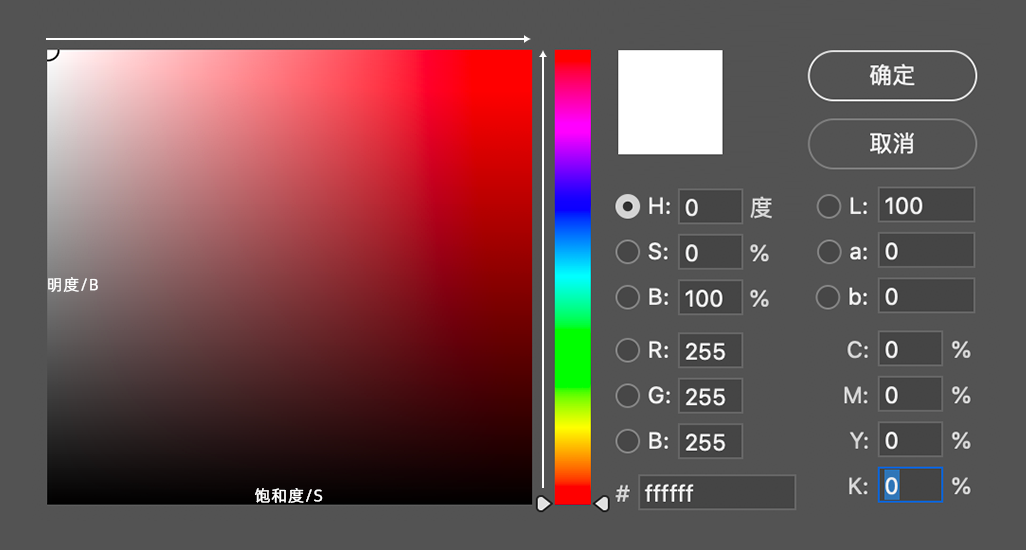Select the S saturation radio button
1026x550 pixels.
(x=627, y=252)
